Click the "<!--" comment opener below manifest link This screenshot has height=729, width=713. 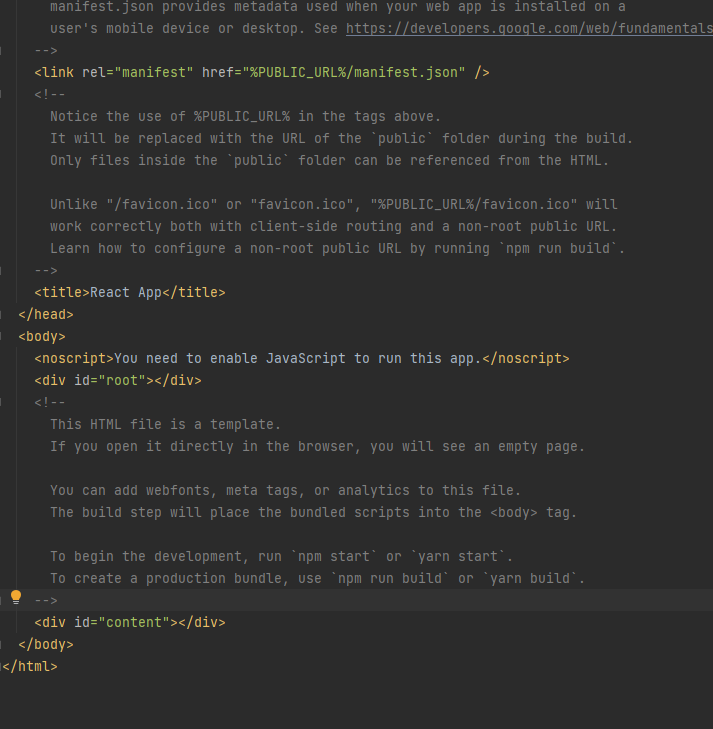click(50, 94)
